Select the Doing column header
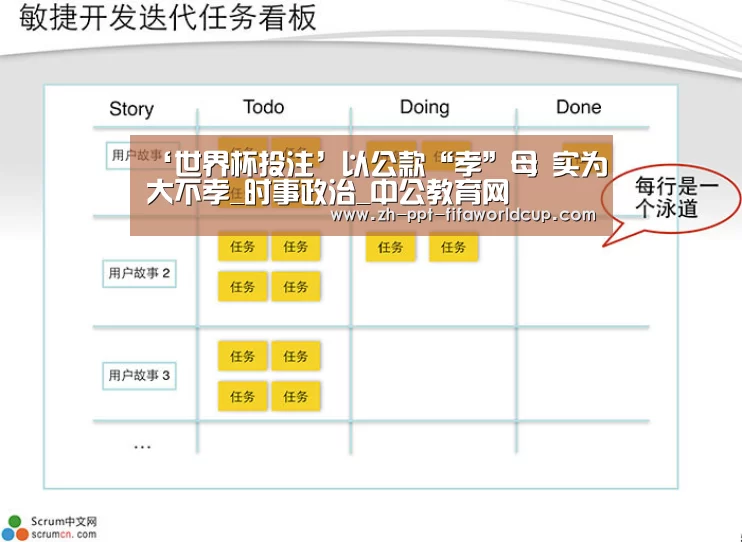742x542 pixels. coord(424,107)
